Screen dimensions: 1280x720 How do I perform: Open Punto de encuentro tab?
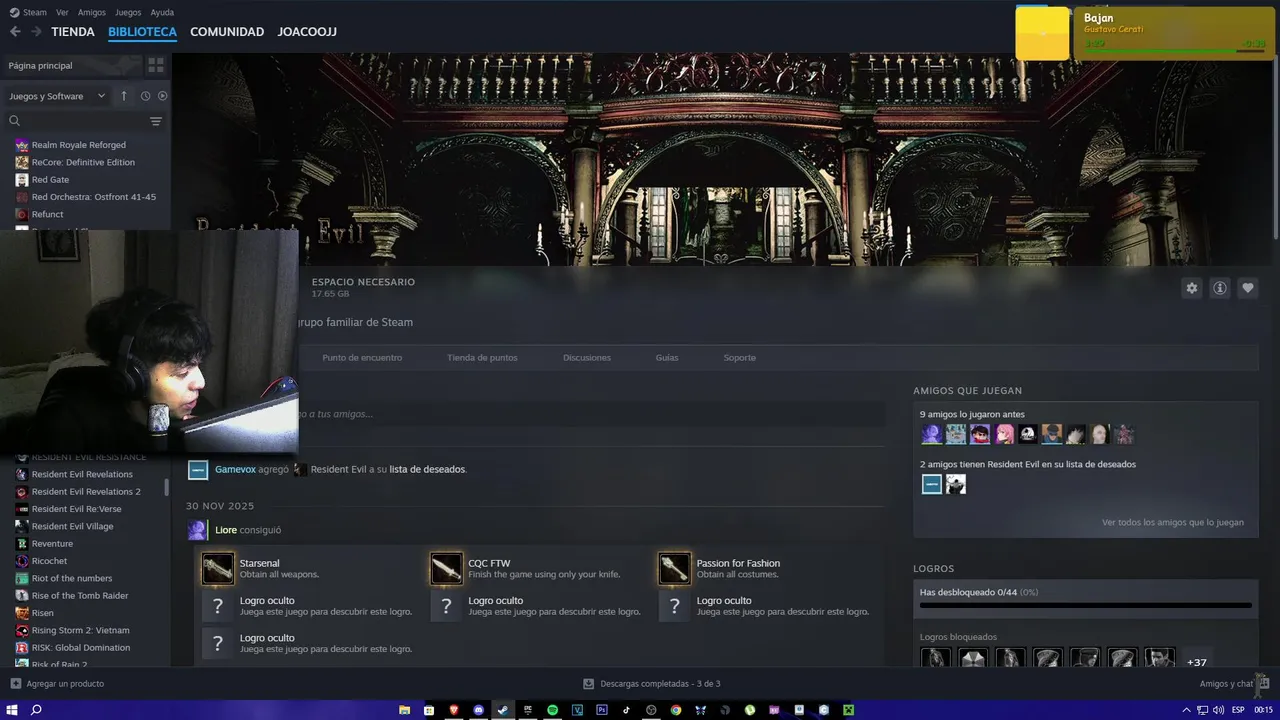click(362, 358)
